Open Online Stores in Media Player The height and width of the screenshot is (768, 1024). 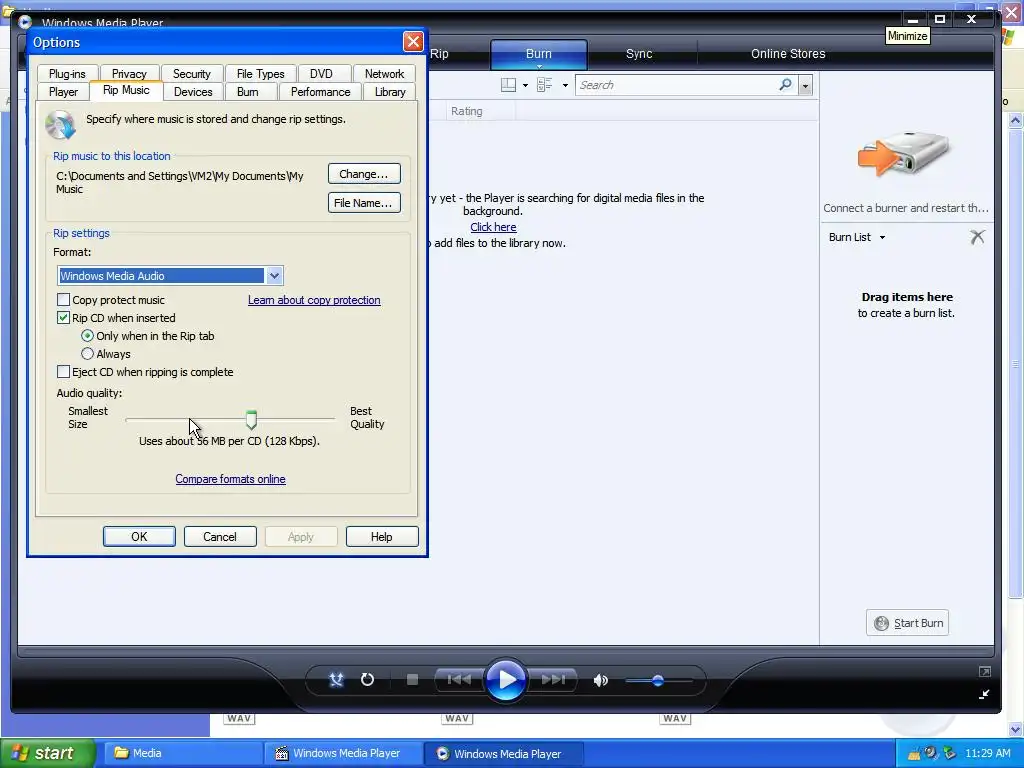click(x=788, y=54)
